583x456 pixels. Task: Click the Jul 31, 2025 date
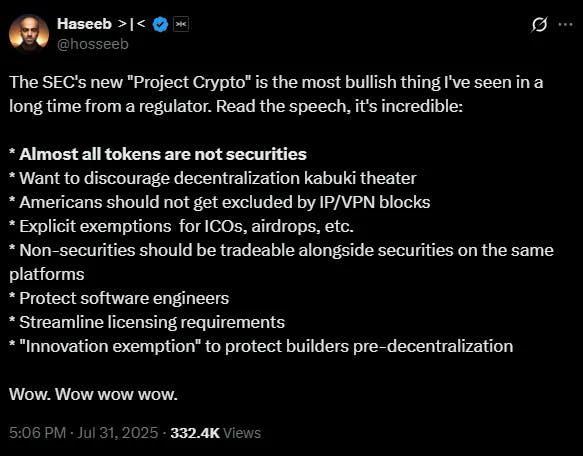(117, 433)
